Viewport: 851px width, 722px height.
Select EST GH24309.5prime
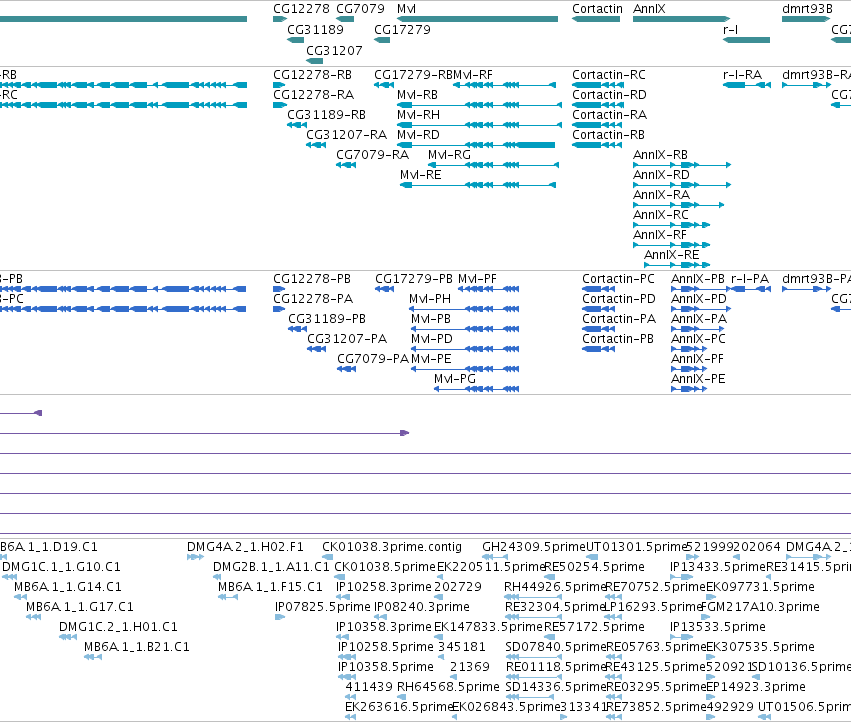[534, 547]
